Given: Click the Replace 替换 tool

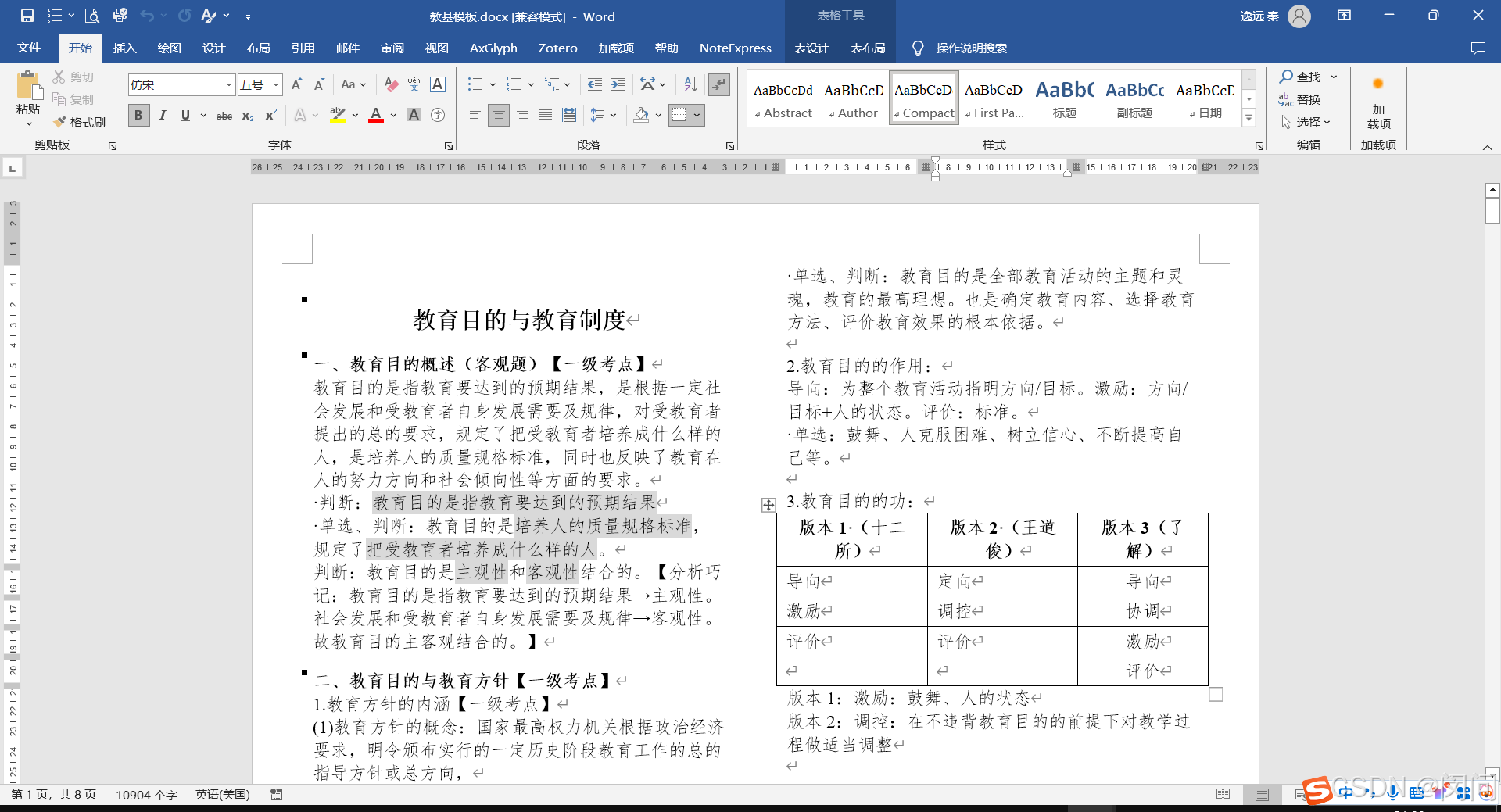Looking at the screenshot, I should [x=1300, y=99].
